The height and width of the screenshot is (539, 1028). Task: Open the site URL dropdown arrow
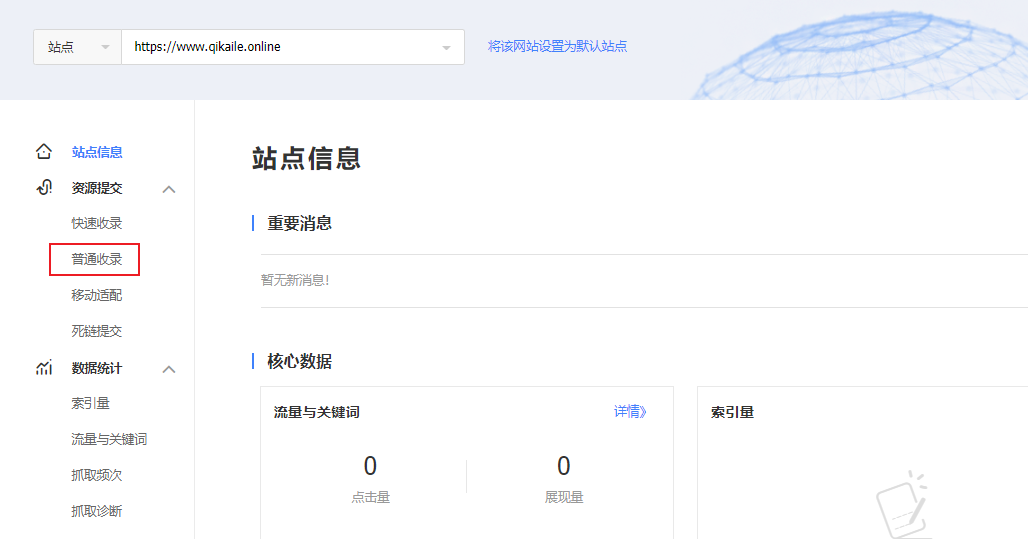pyautogui.click(x=446, y=47)
